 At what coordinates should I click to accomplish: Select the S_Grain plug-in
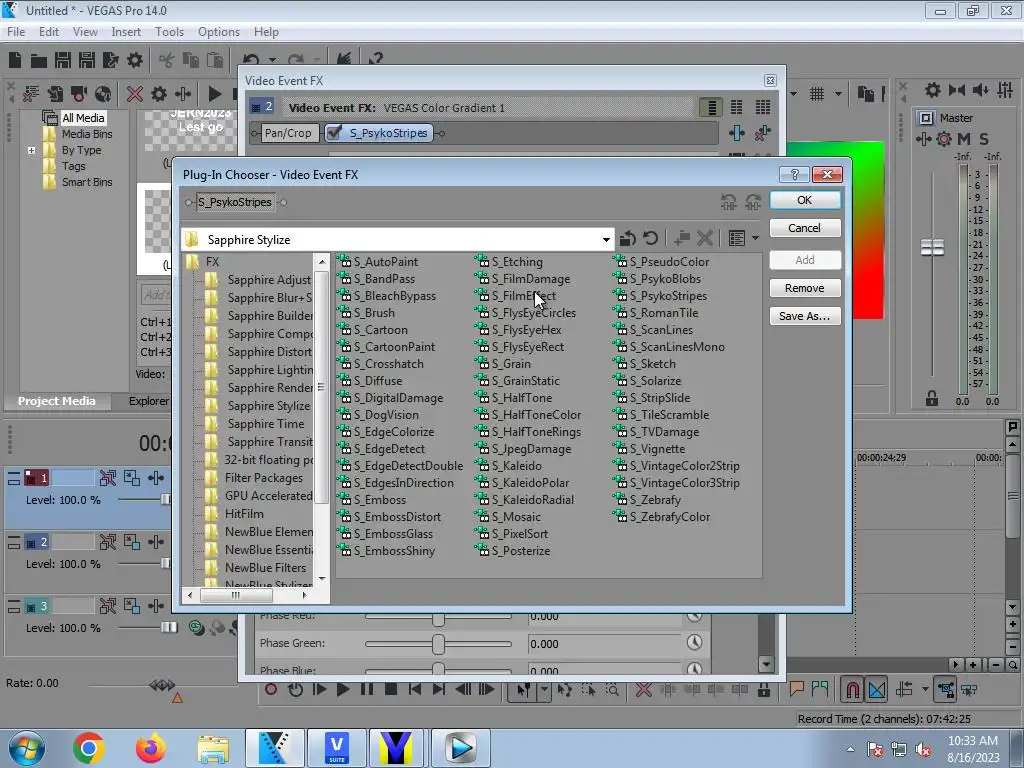[x=504, y=364]
